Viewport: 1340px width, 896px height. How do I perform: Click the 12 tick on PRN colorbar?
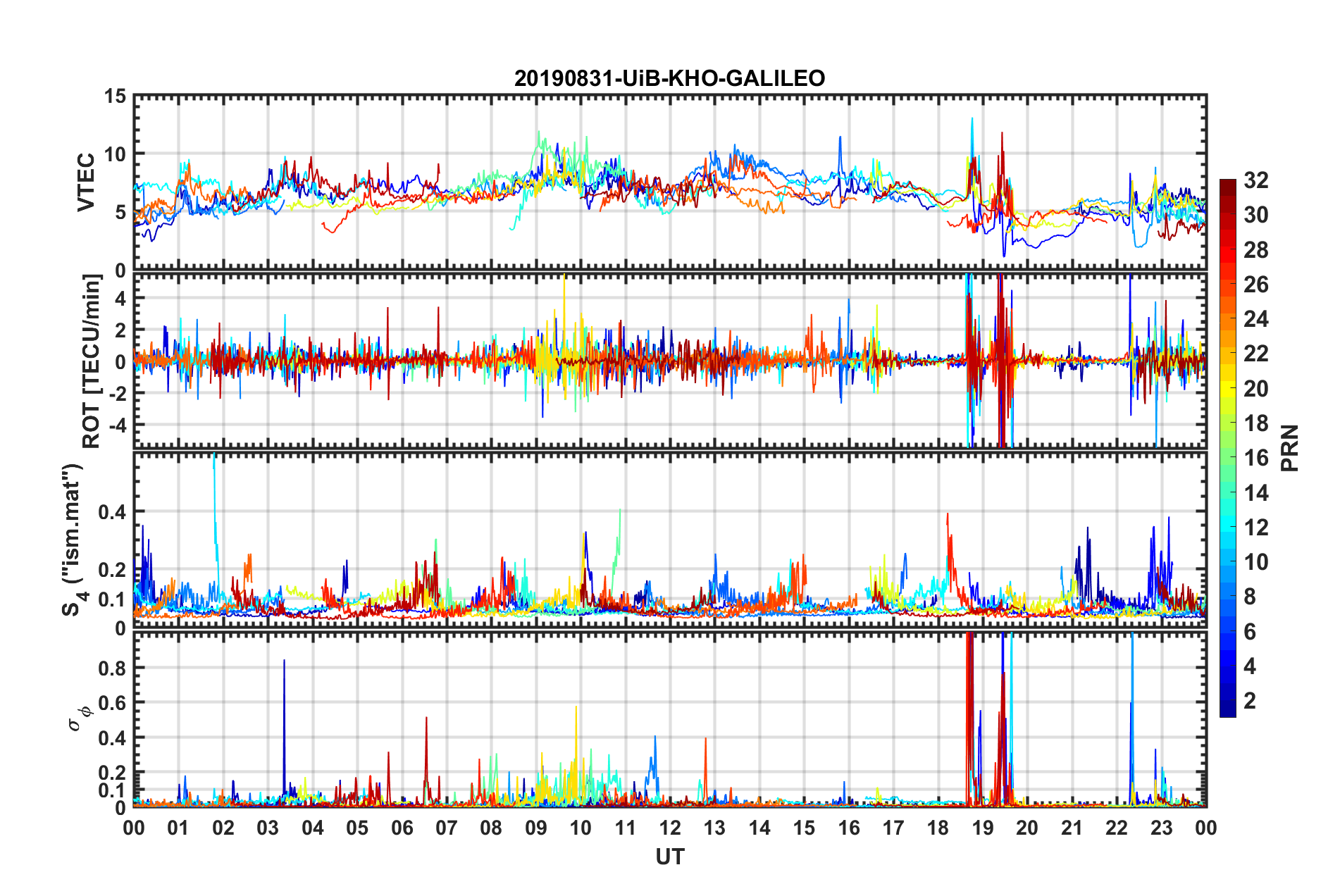pos(1256,528)
